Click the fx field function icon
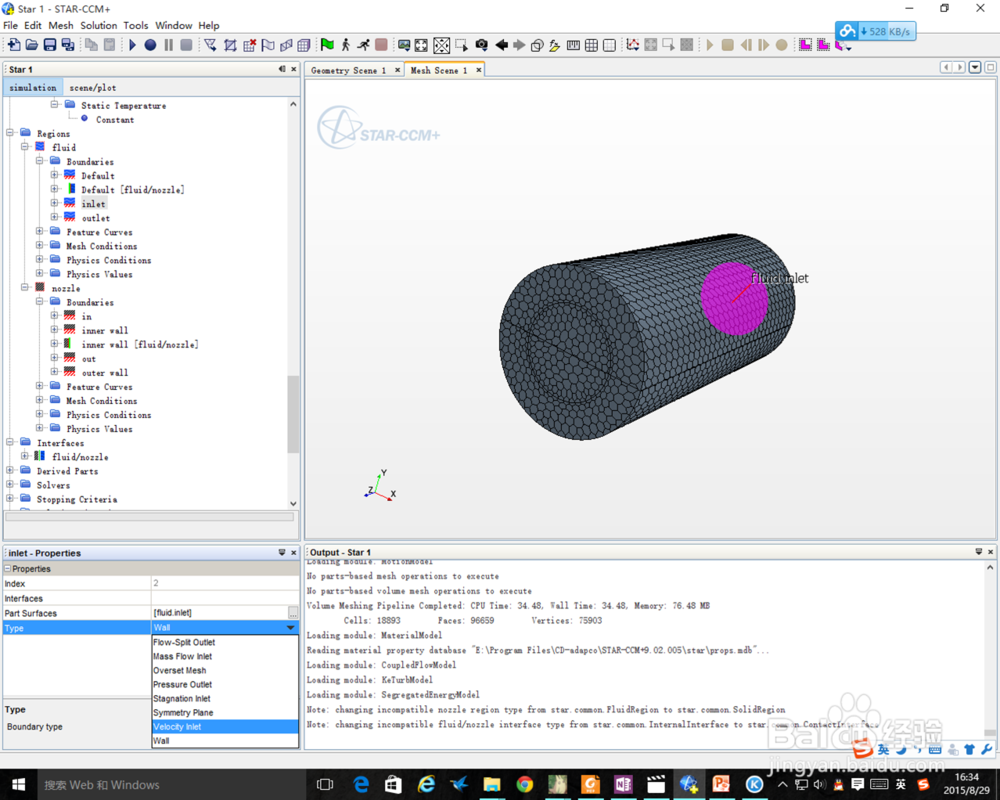Viewport: 1000px width, 800px height. [x=554, y=45]
